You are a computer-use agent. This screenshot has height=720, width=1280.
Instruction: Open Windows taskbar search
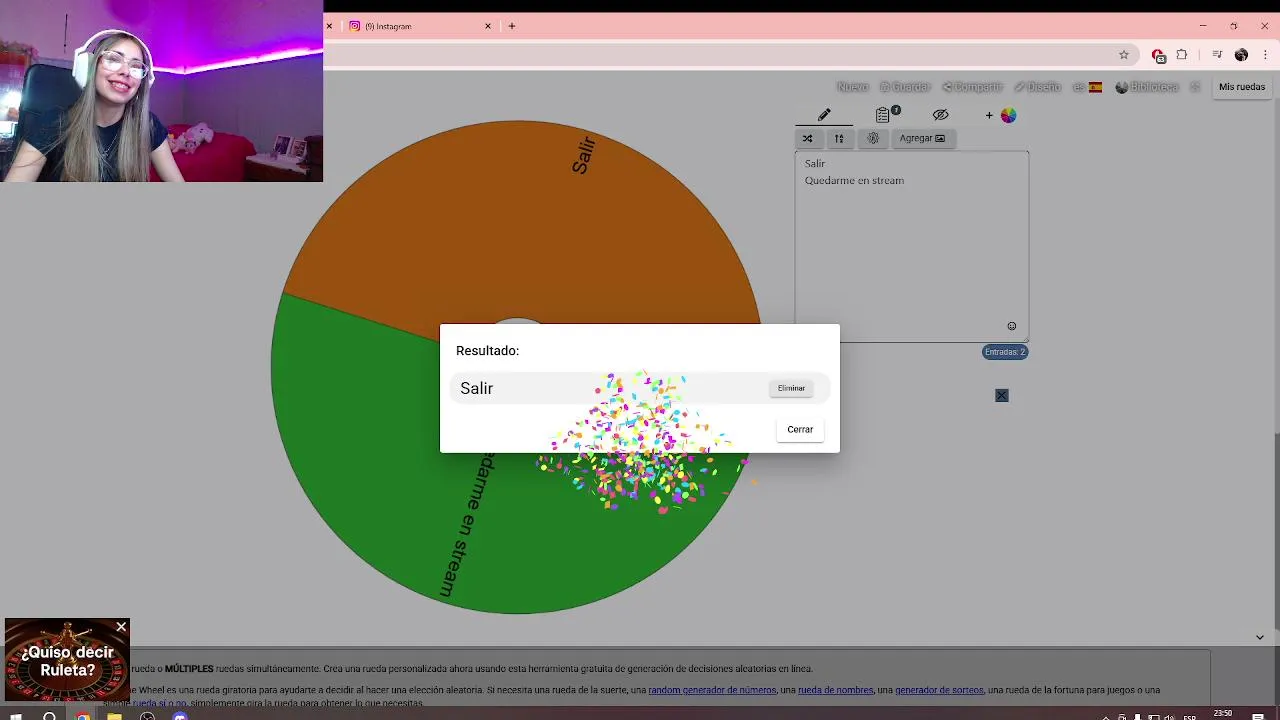tap(49, 716)
